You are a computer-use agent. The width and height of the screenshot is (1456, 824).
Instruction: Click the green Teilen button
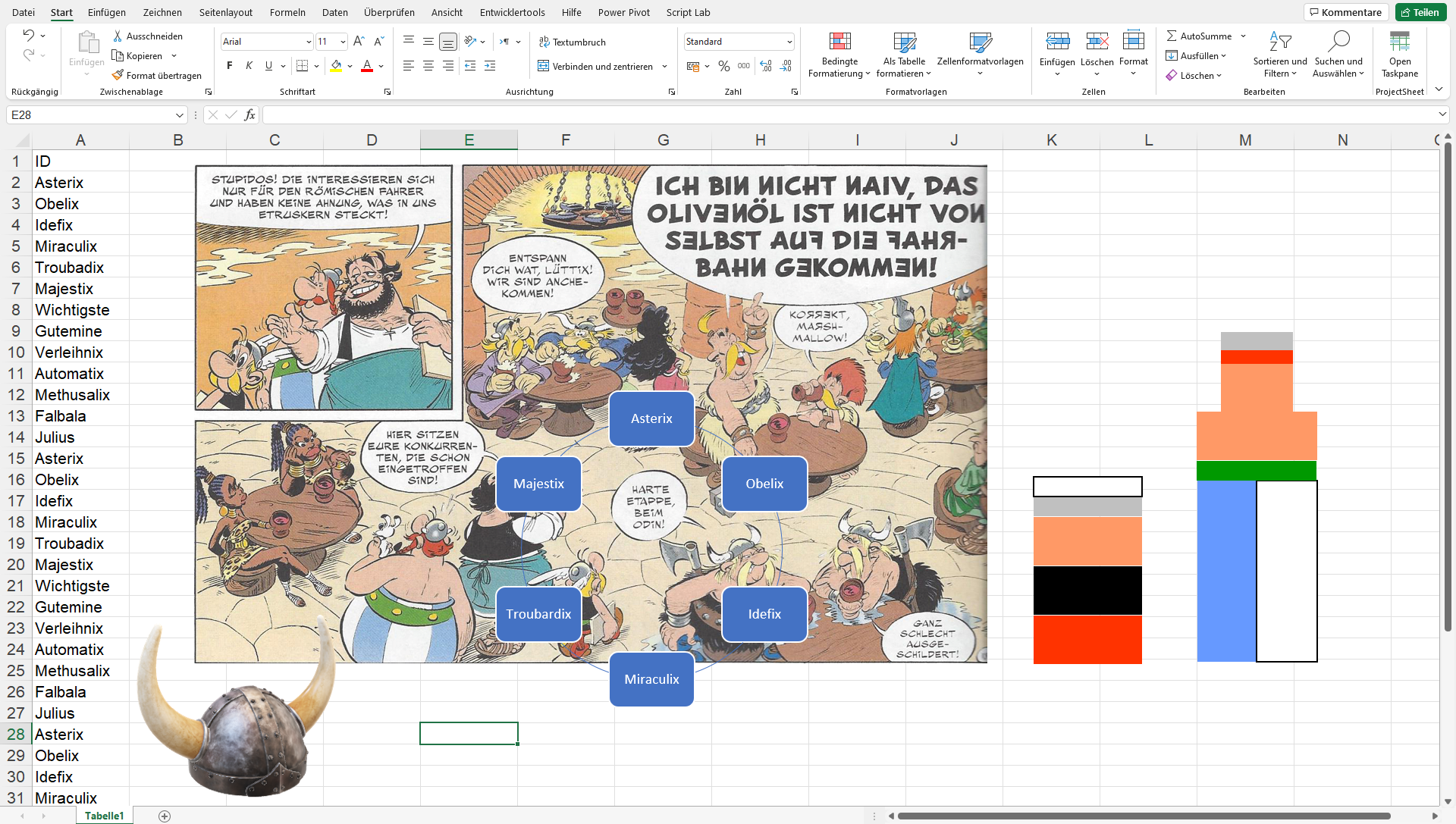click(1420, 12)
